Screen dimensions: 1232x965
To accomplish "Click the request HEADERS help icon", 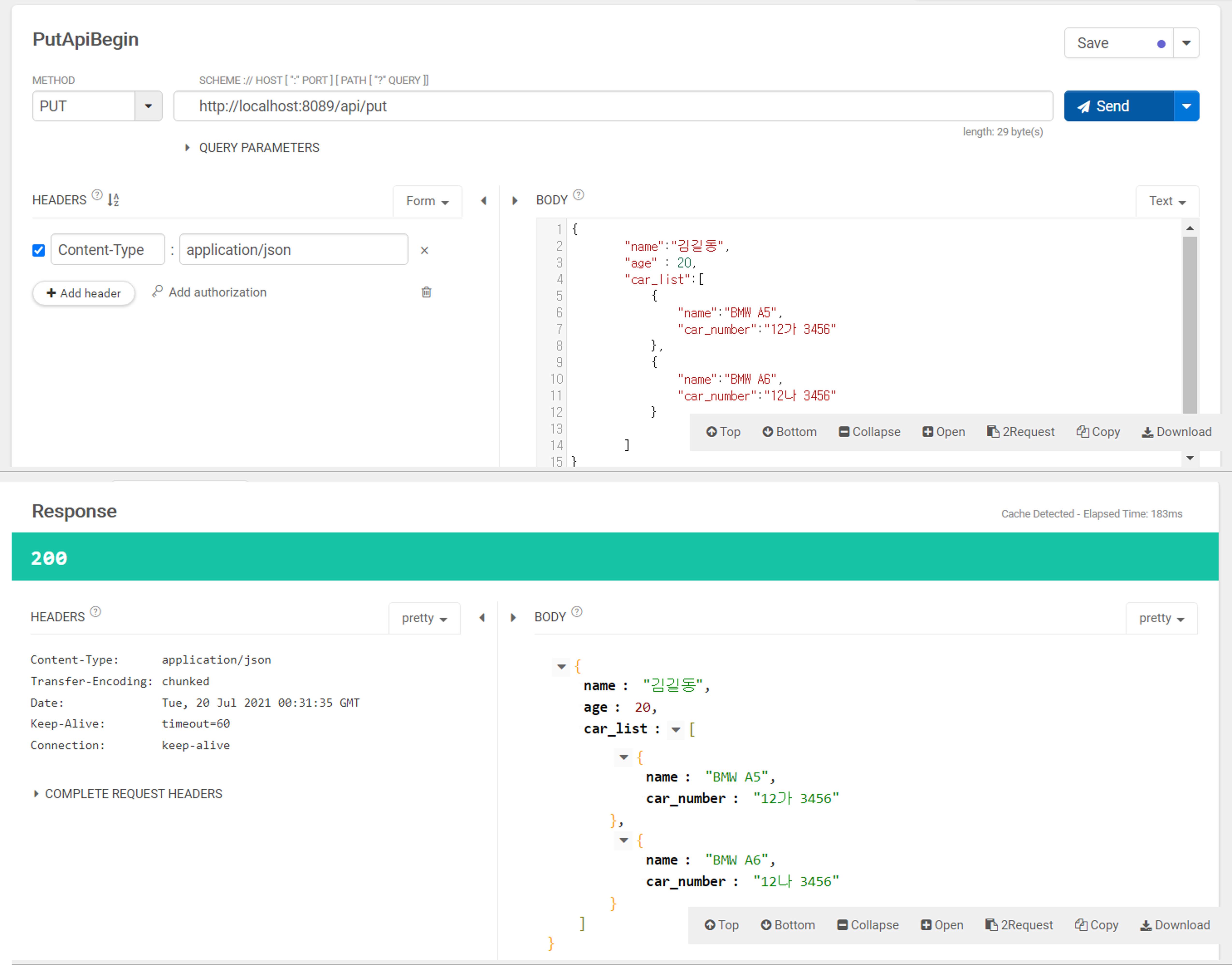I will point(97,195).
